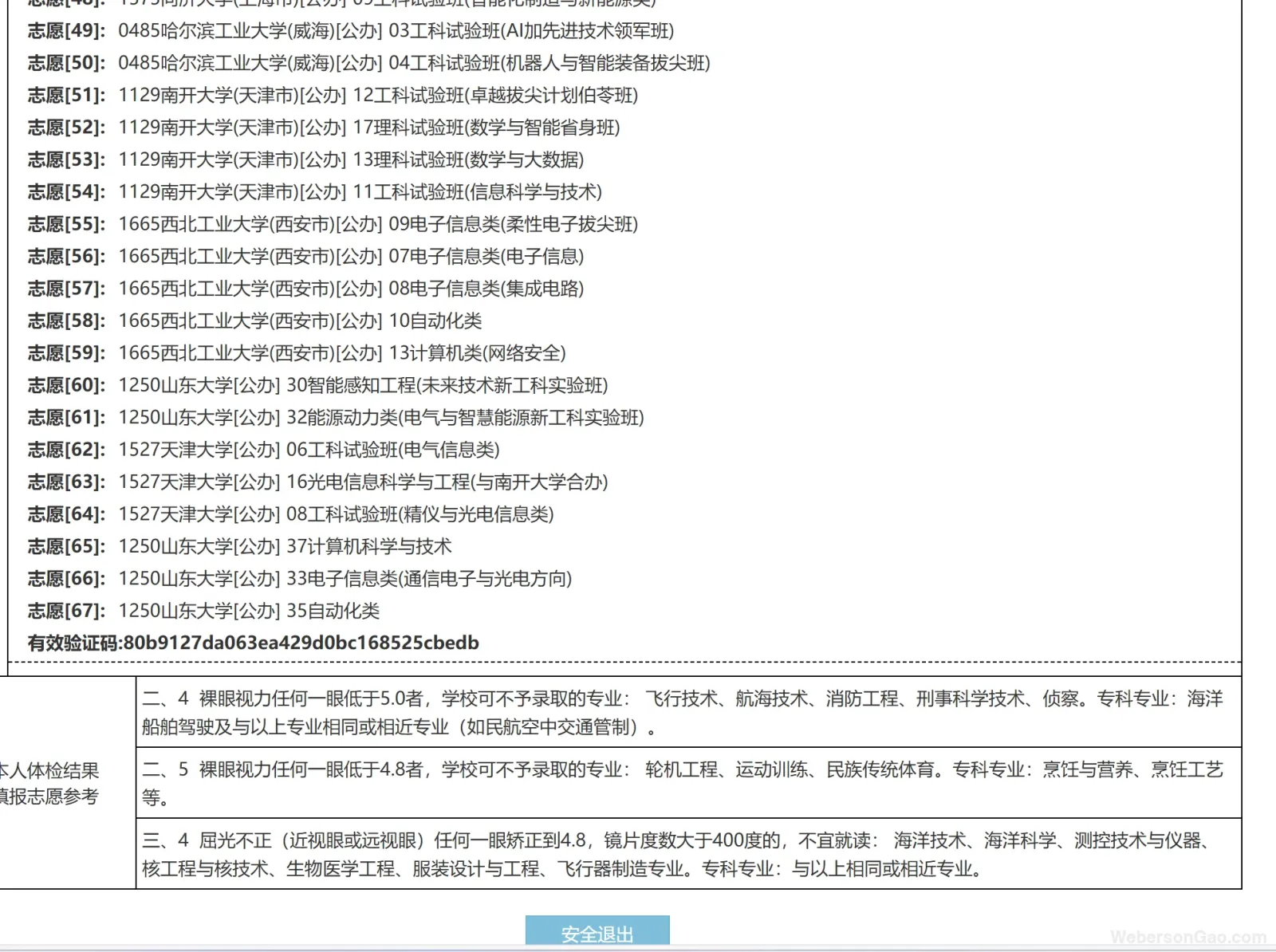Screen dimensions: 1276x952
Task: Select 志愿[63] 天津大学 光电信息科学与工程 row
Action: point(317,482)
